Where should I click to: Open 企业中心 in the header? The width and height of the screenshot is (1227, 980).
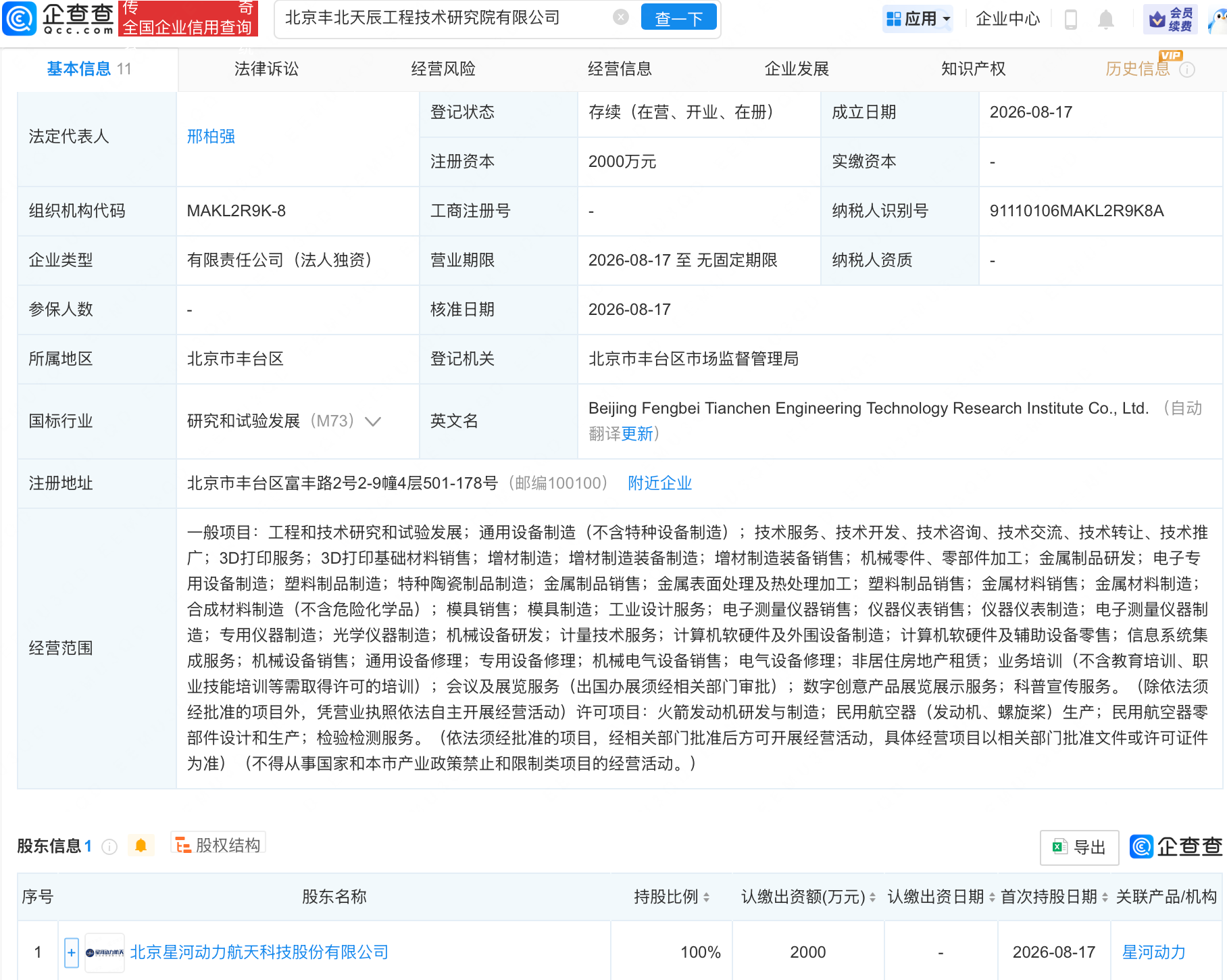click(1007, 19)
